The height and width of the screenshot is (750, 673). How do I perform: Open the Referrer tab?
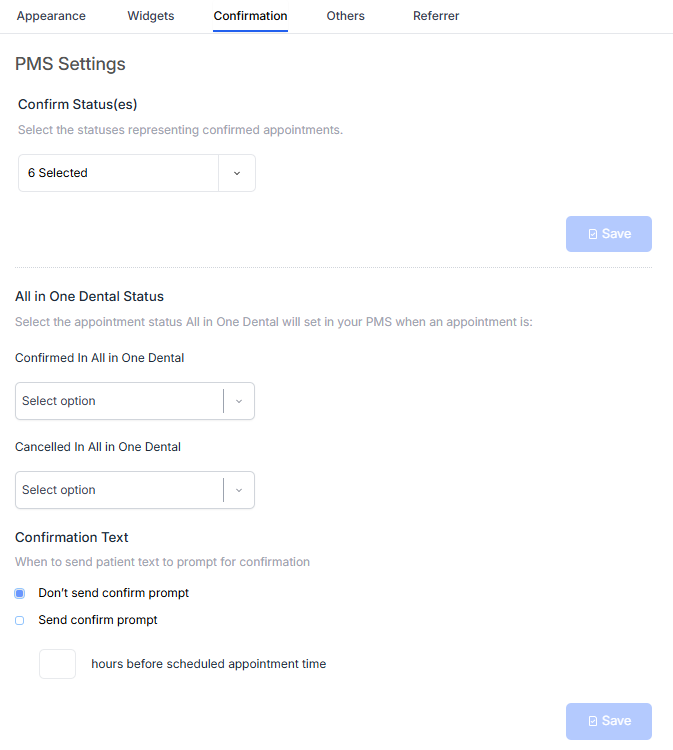(436, 16)
